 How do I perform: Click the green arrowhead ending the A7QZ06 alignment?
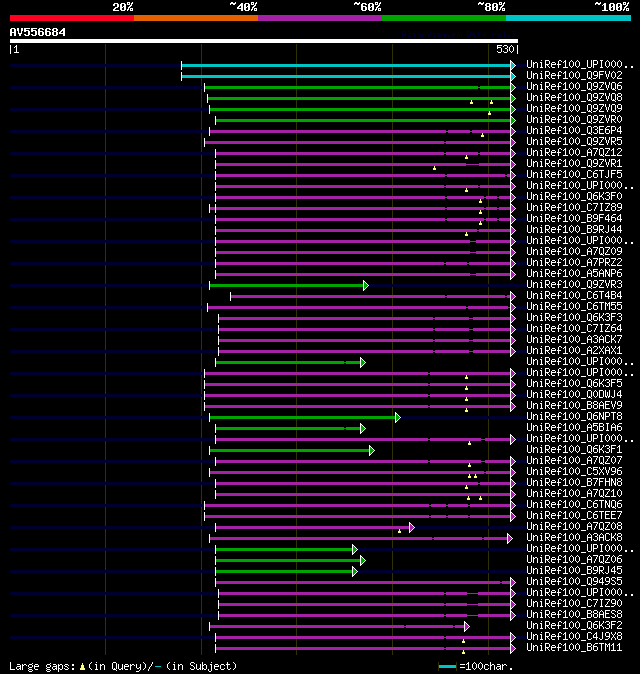363,561
